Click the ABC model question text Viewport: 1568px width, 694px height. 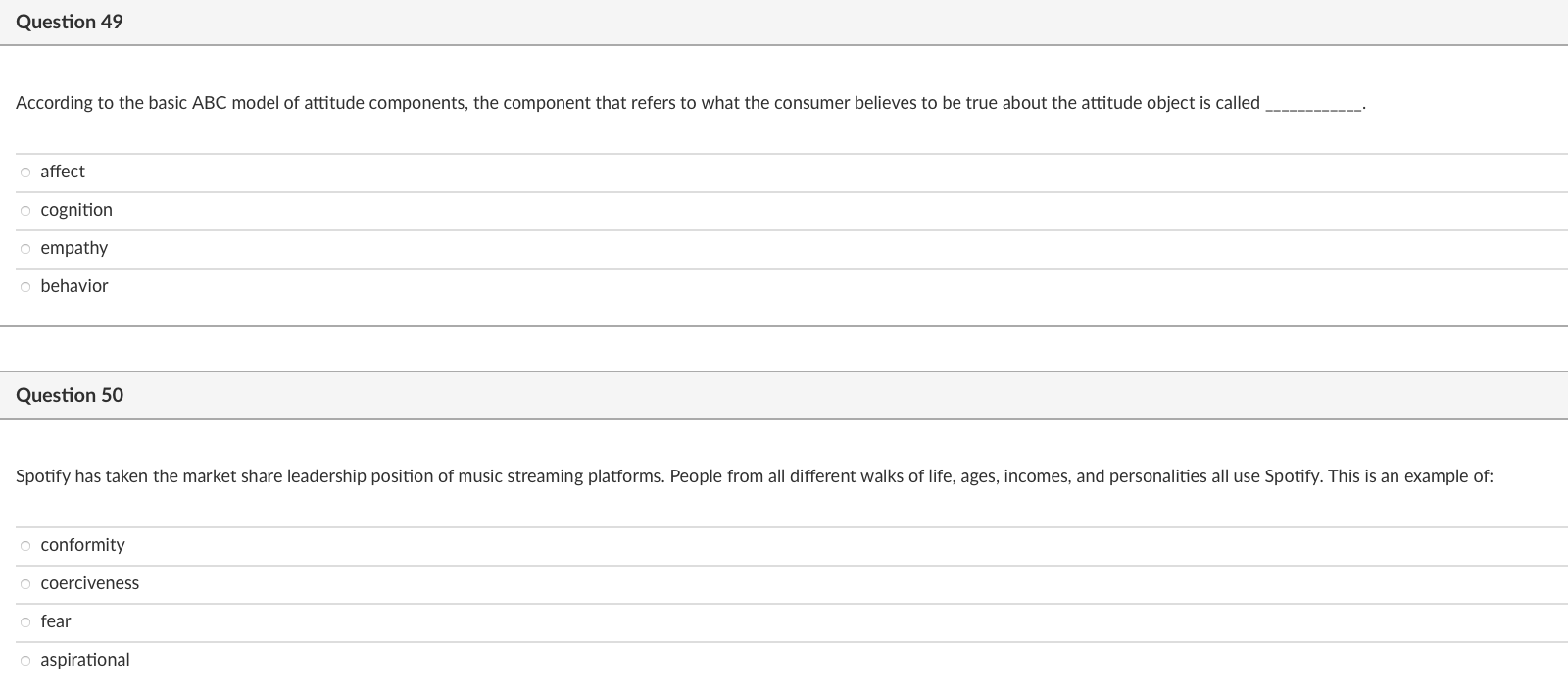[637, 103]
